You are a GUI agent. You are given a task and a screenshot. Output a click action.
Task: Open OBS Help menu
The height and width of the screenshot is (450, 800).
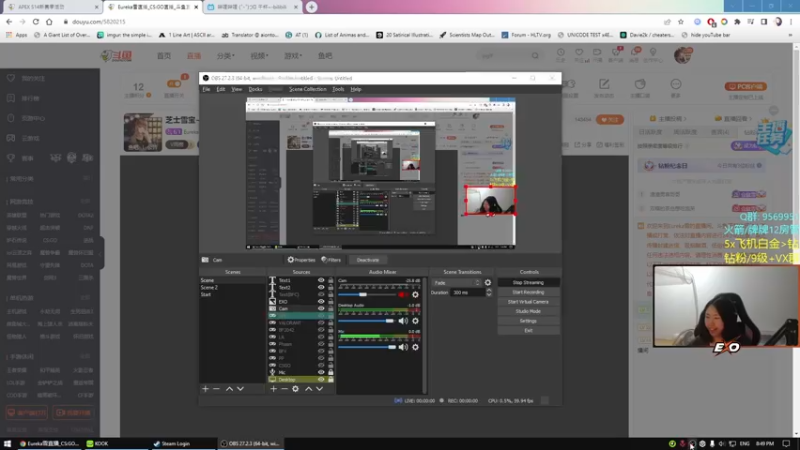356,89
